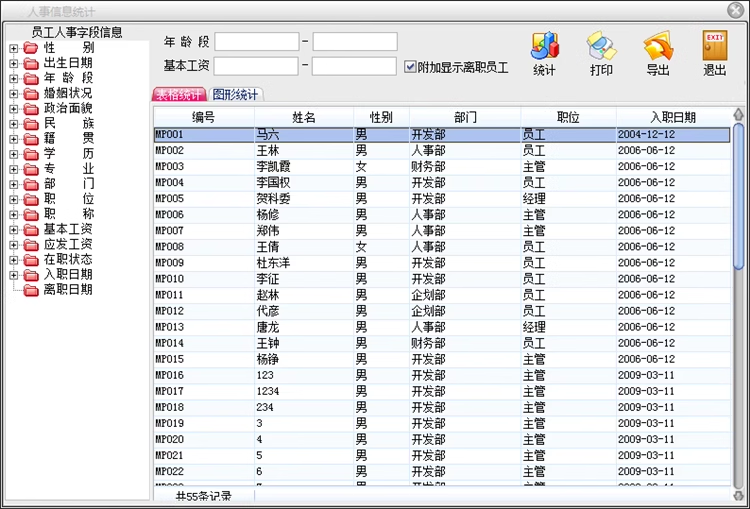Select the 职位 folder icon in tree

(x=31, y=199)
